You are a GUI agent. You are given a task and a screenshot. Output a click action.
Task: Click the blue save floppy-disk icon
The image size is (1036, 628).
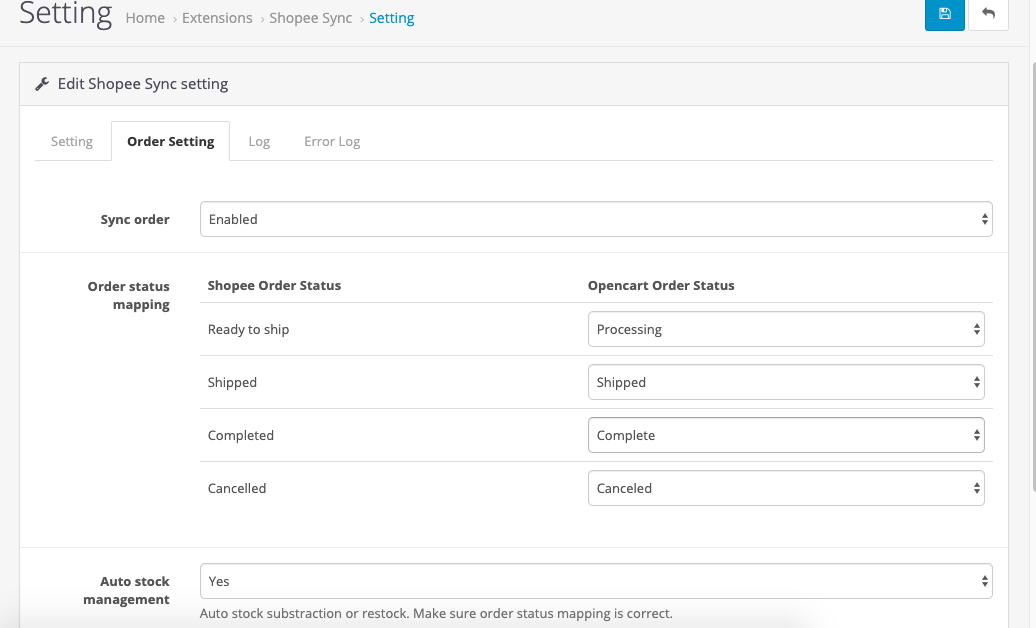point(944,14)
